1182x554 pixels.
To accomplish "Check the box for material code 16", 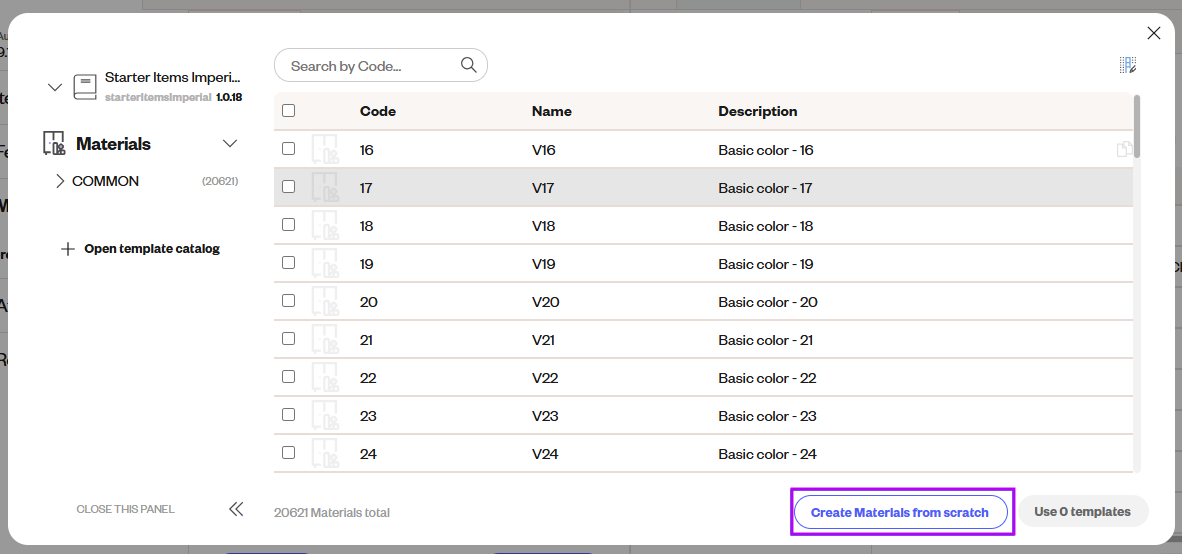I will pos(288,148).
